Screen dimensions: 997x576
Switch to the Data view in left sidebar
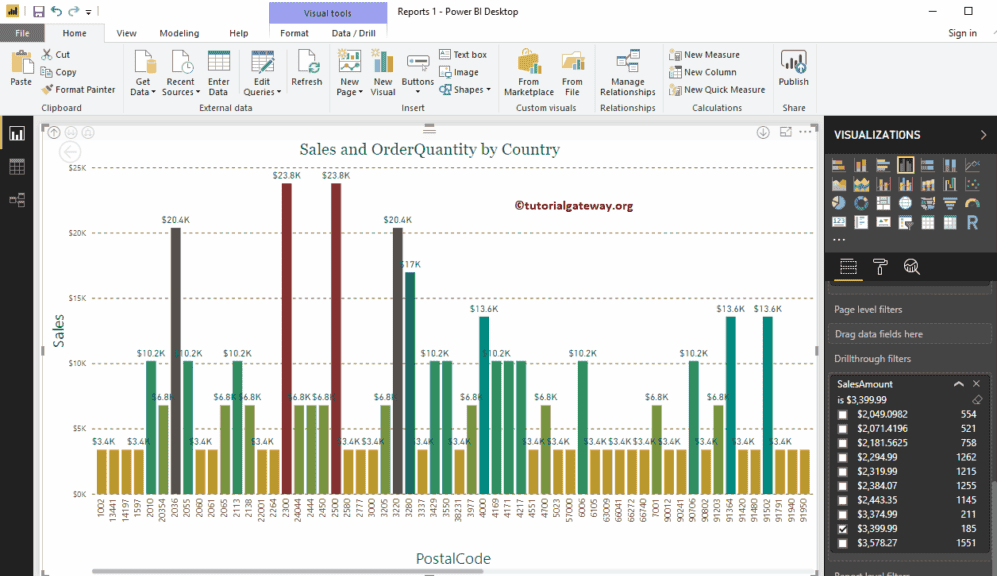(17, 167)
